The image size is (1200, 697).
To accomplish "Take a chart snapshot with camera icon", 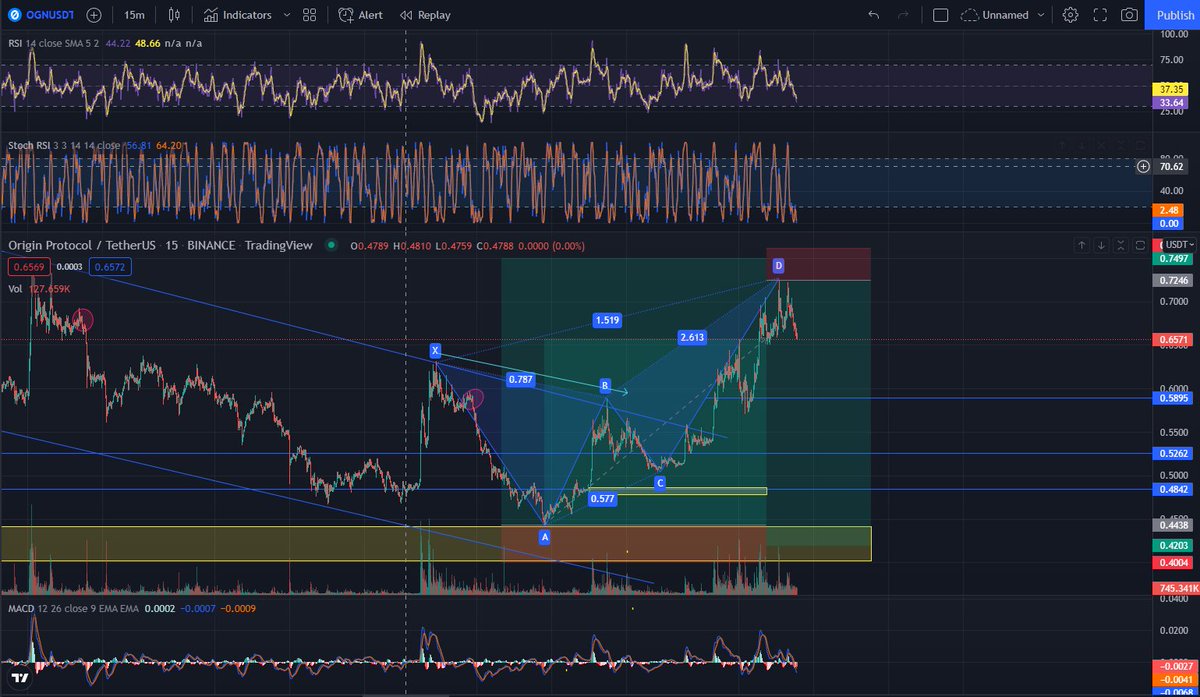I will coord(1129,15).
